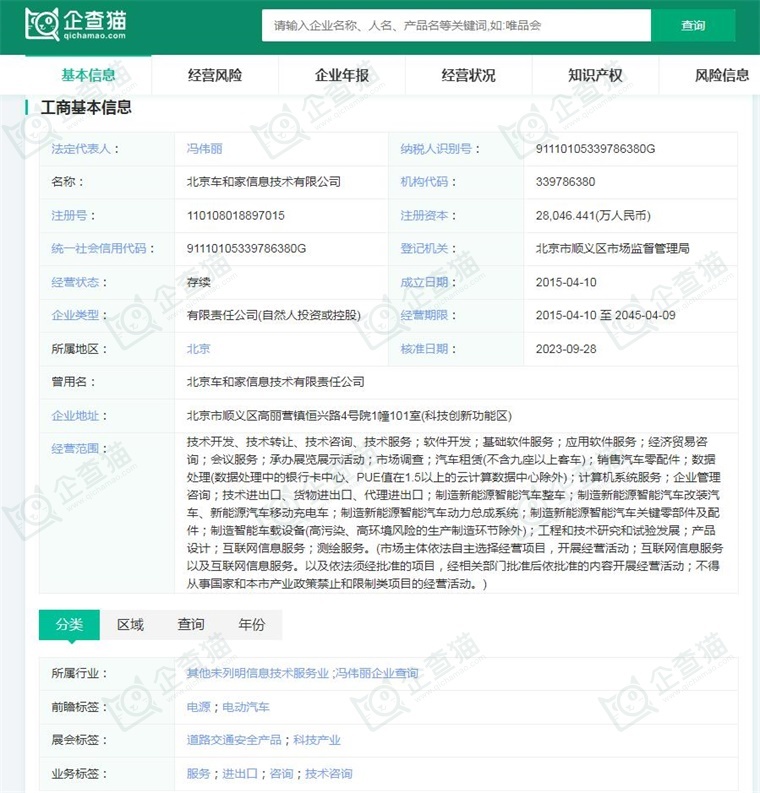The height and width of the screenshot is (793, 760).
Task: Open the 企业年报 tab
Action: pos(342,75)
